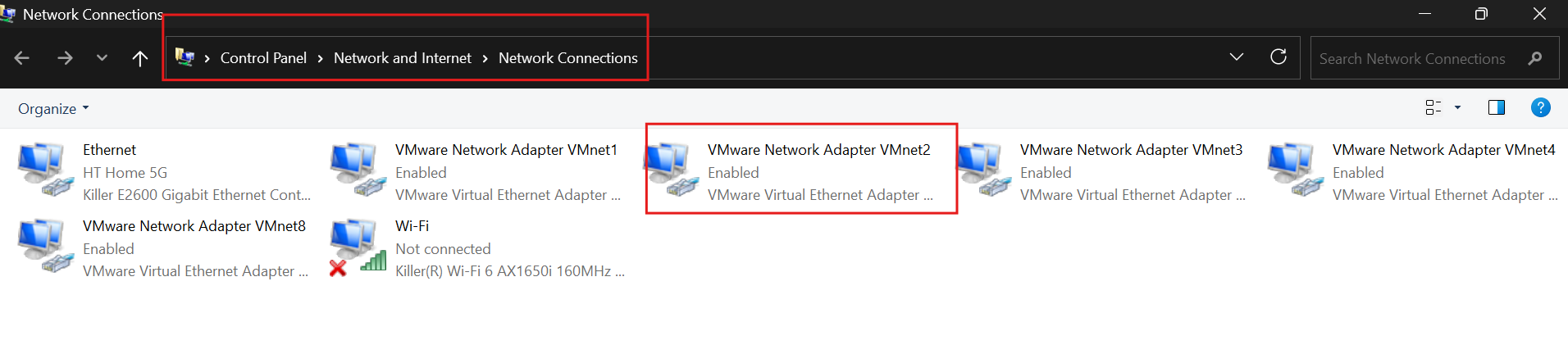
Task: Change your view layout icon
Action: 1434,107
